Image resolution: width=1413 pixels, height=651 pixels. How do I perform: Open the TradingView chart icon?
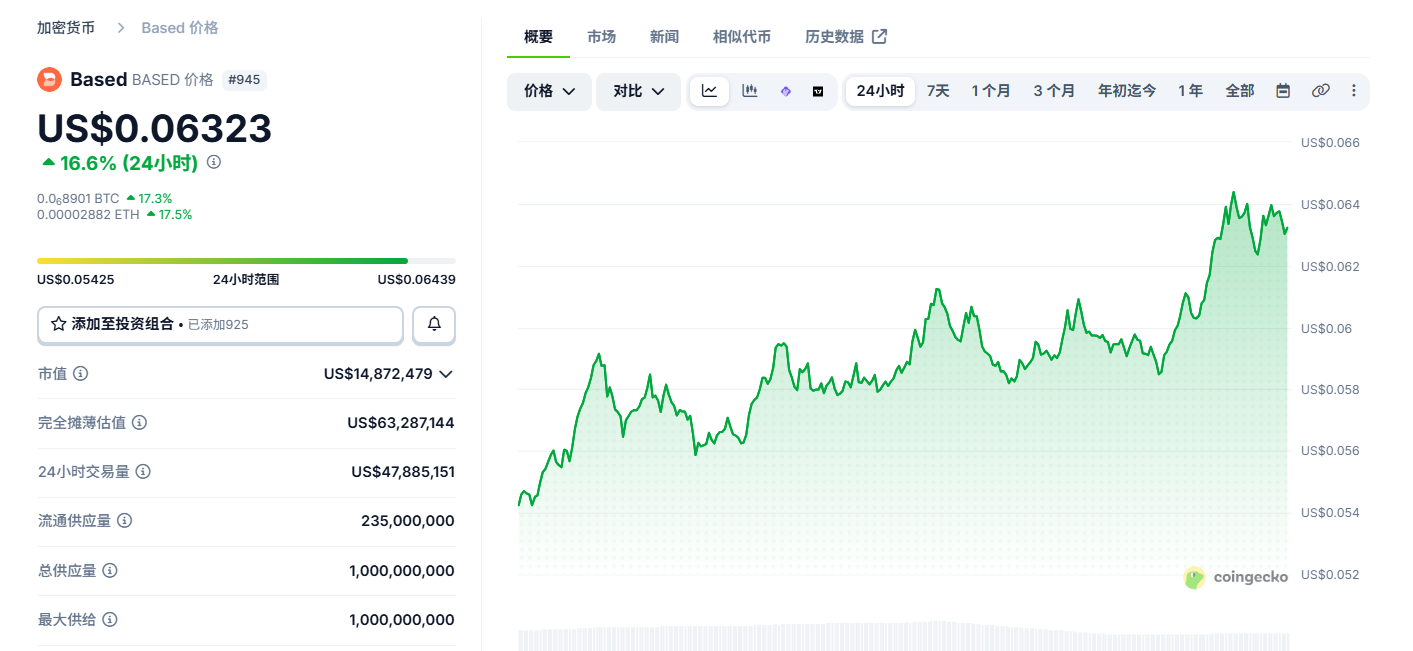(818, 91)
